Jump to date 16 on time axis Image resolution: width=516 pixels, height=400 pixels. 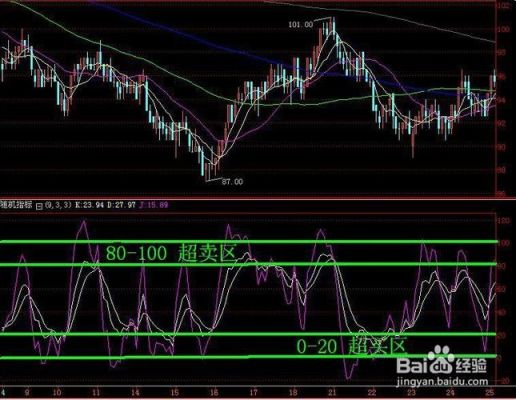(214, 393)
